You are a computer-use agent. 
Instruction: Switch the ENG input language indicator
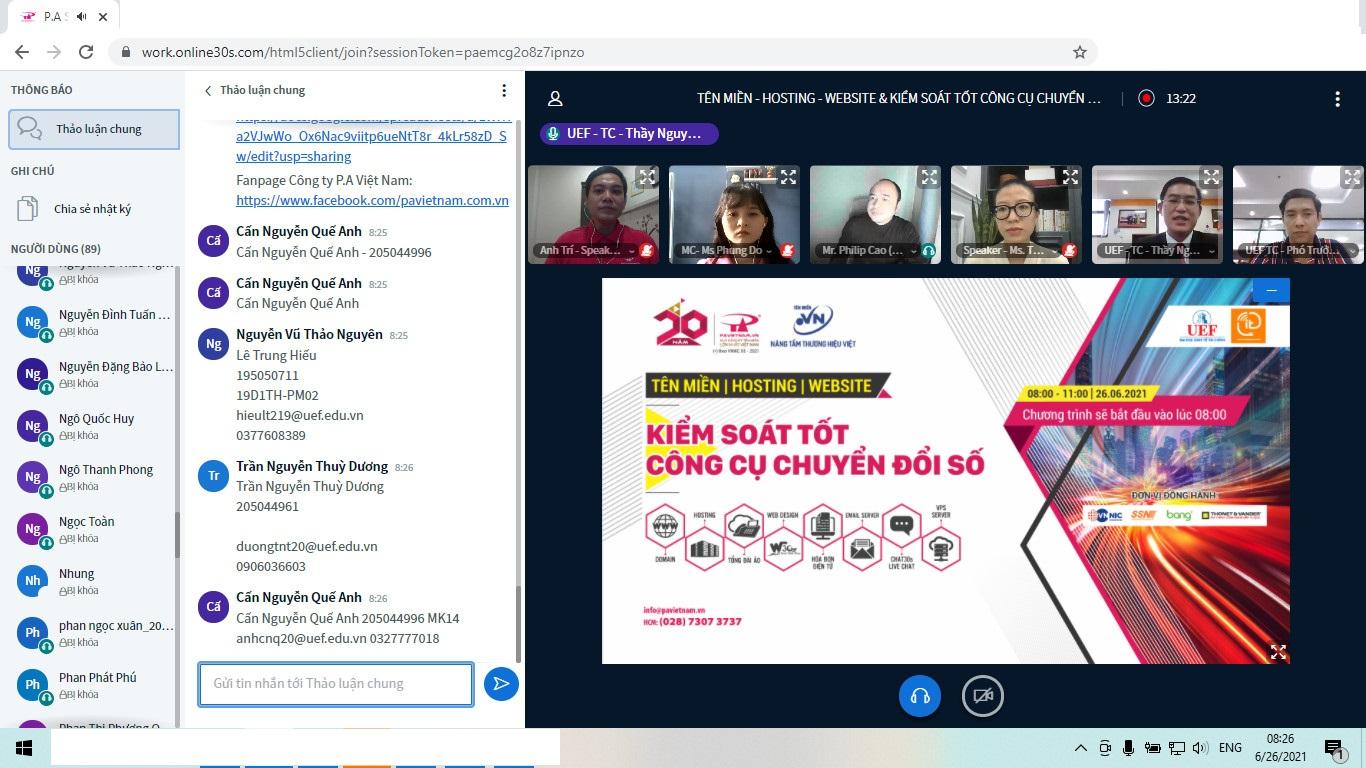tap(1230, 748)
